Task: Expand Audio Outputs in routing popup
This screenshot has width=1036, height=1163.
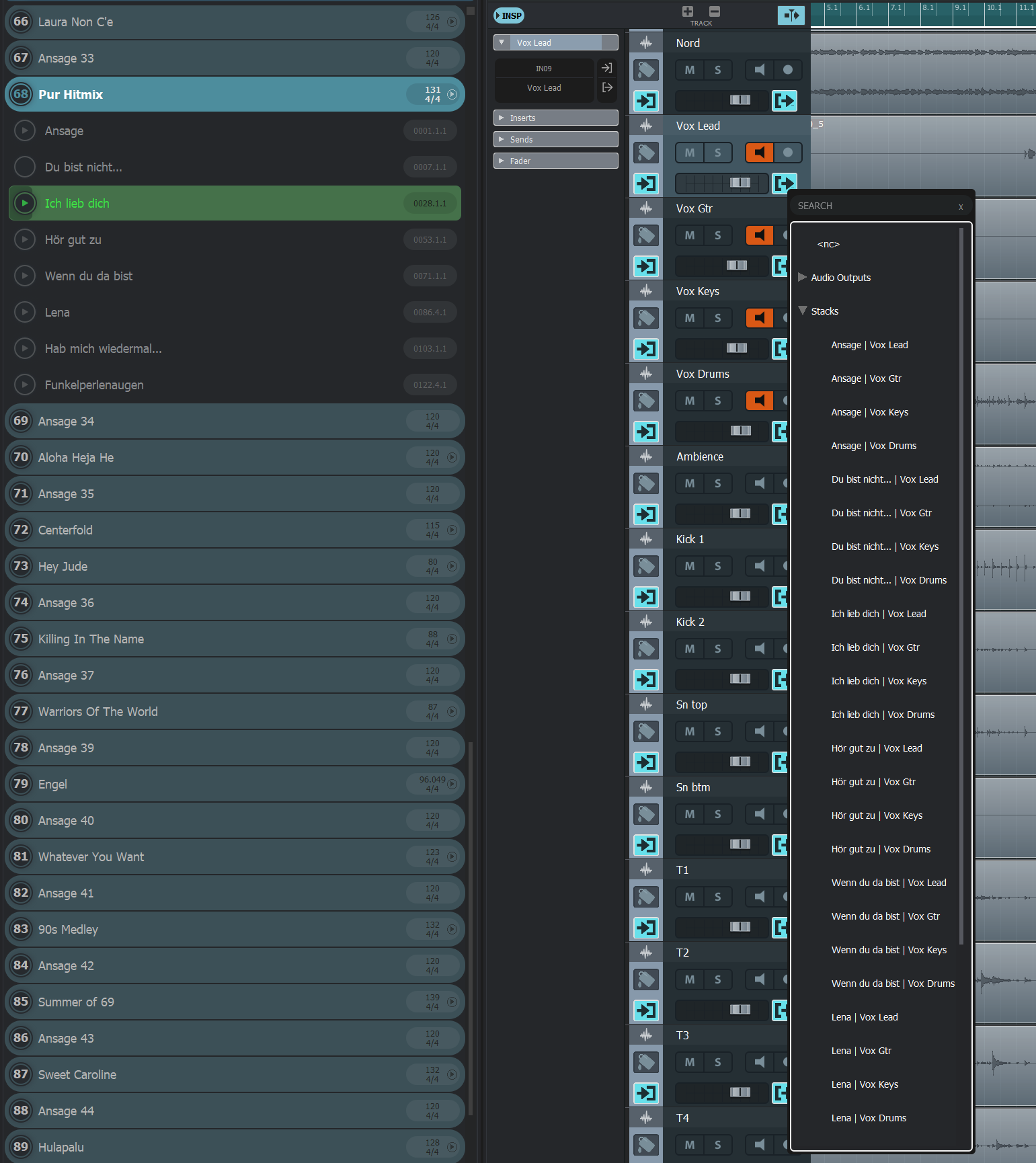Action: pos(802,277)
